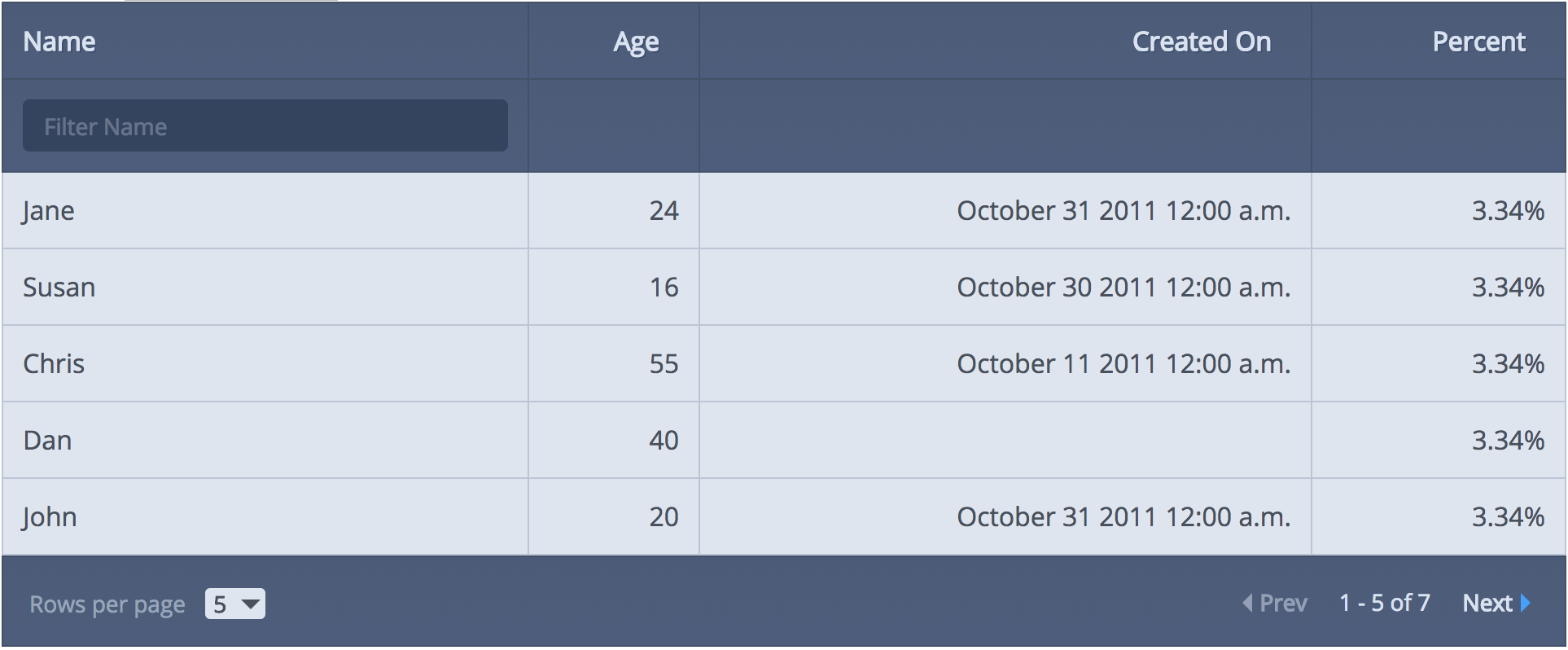Go to the Next page

1496,603
